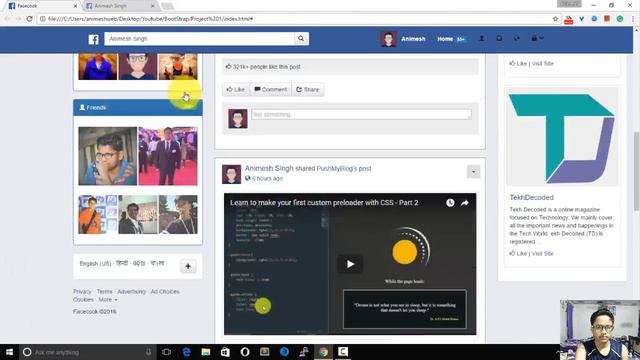Viewport: 640px width, 360px height.
Task: Click the Watch later clock icon on video
Action: [x=450, y=203]
